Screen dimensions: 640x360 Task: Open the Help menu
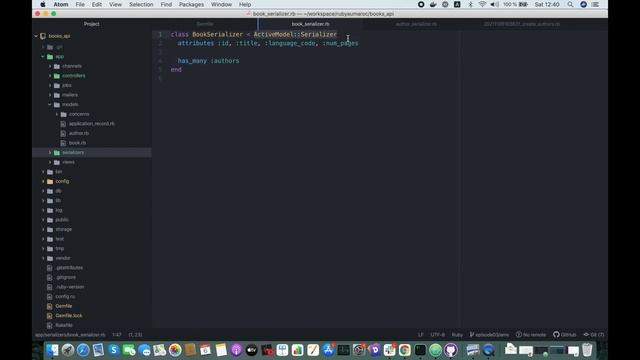click(x=245, y=4)
